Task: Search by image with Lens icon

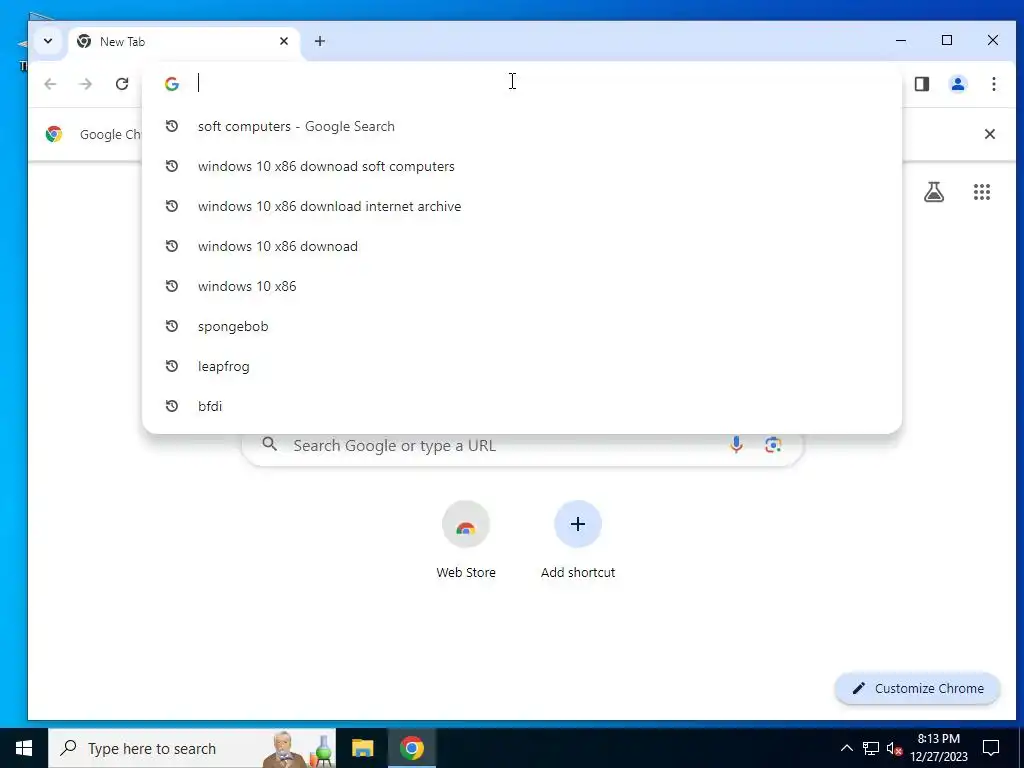Action: pos(773,445)
